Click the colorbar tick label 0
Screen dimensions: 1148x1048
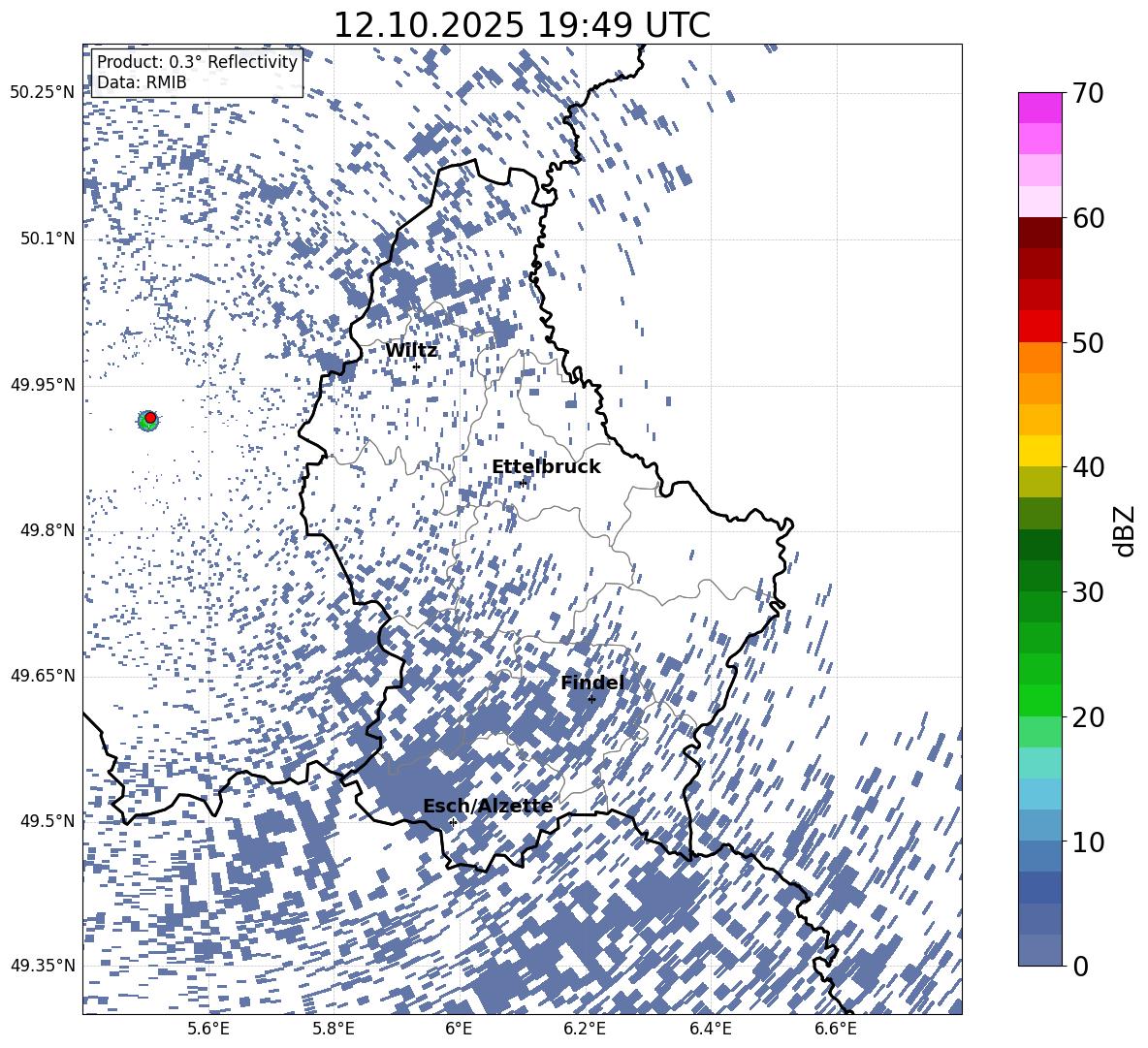click(x=1080, y=966)
